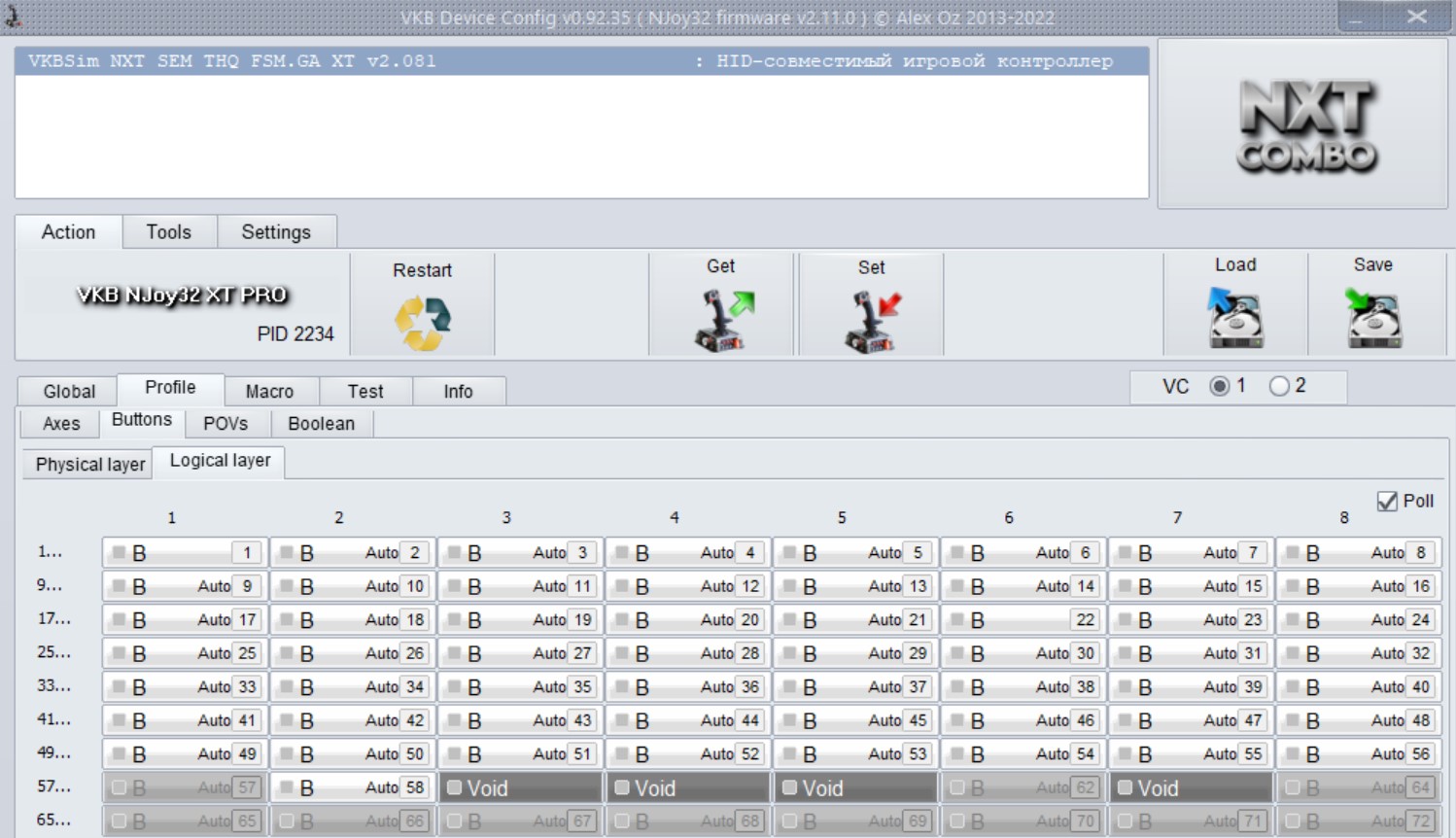
Task: Select VC radio option 1
Action: [1219, 386]
